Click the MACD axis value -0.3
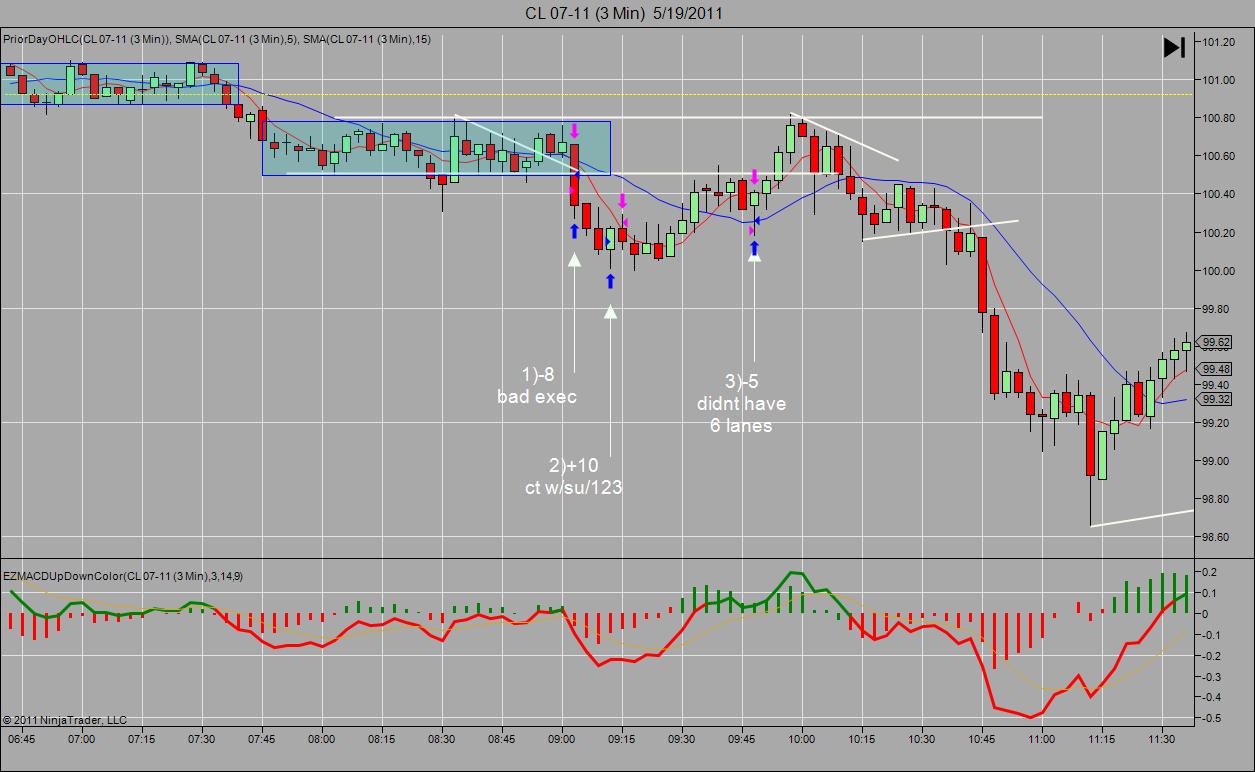Viewport: 1255px width, 772px height. (1212, 677)
